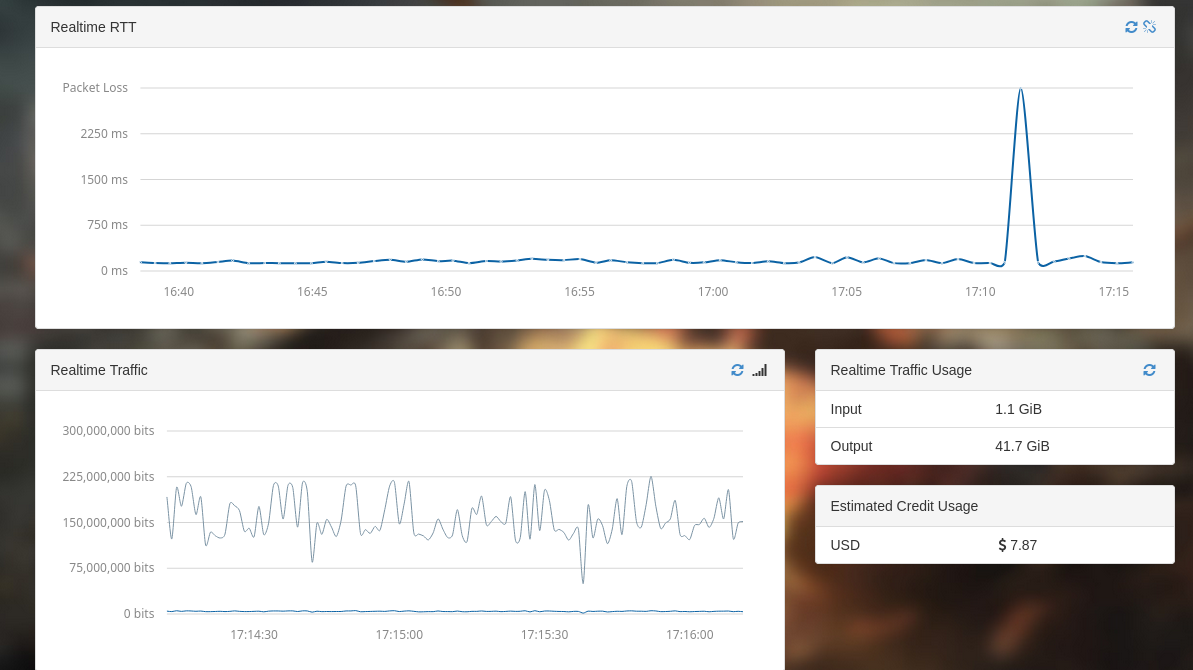Click the Input row label
Image resolution: width=1193 pixels, height=670 pixels.
846,409
